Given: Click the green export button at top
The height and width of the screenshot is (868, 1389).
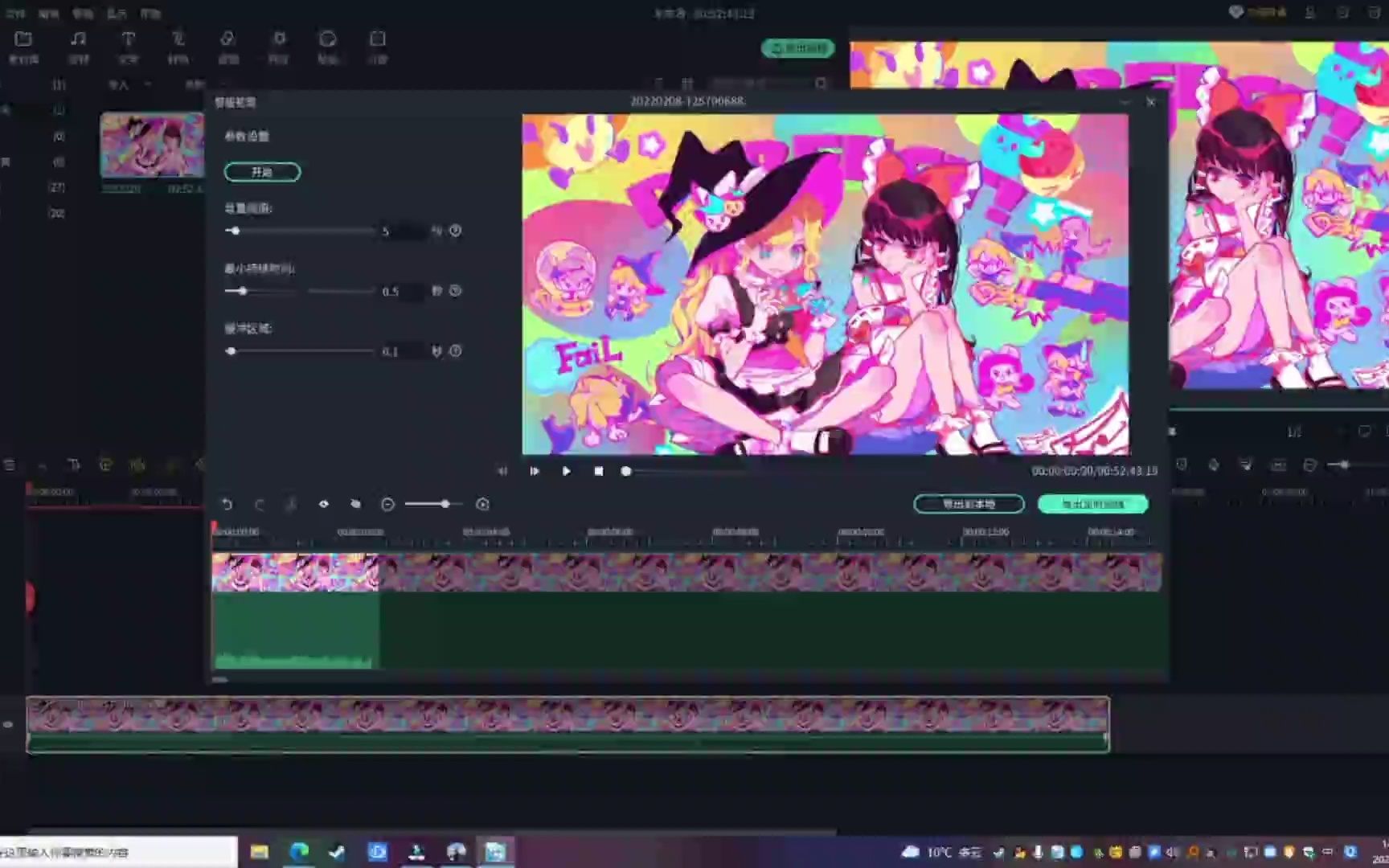Looking at the screenshot, I should point(798,48).
